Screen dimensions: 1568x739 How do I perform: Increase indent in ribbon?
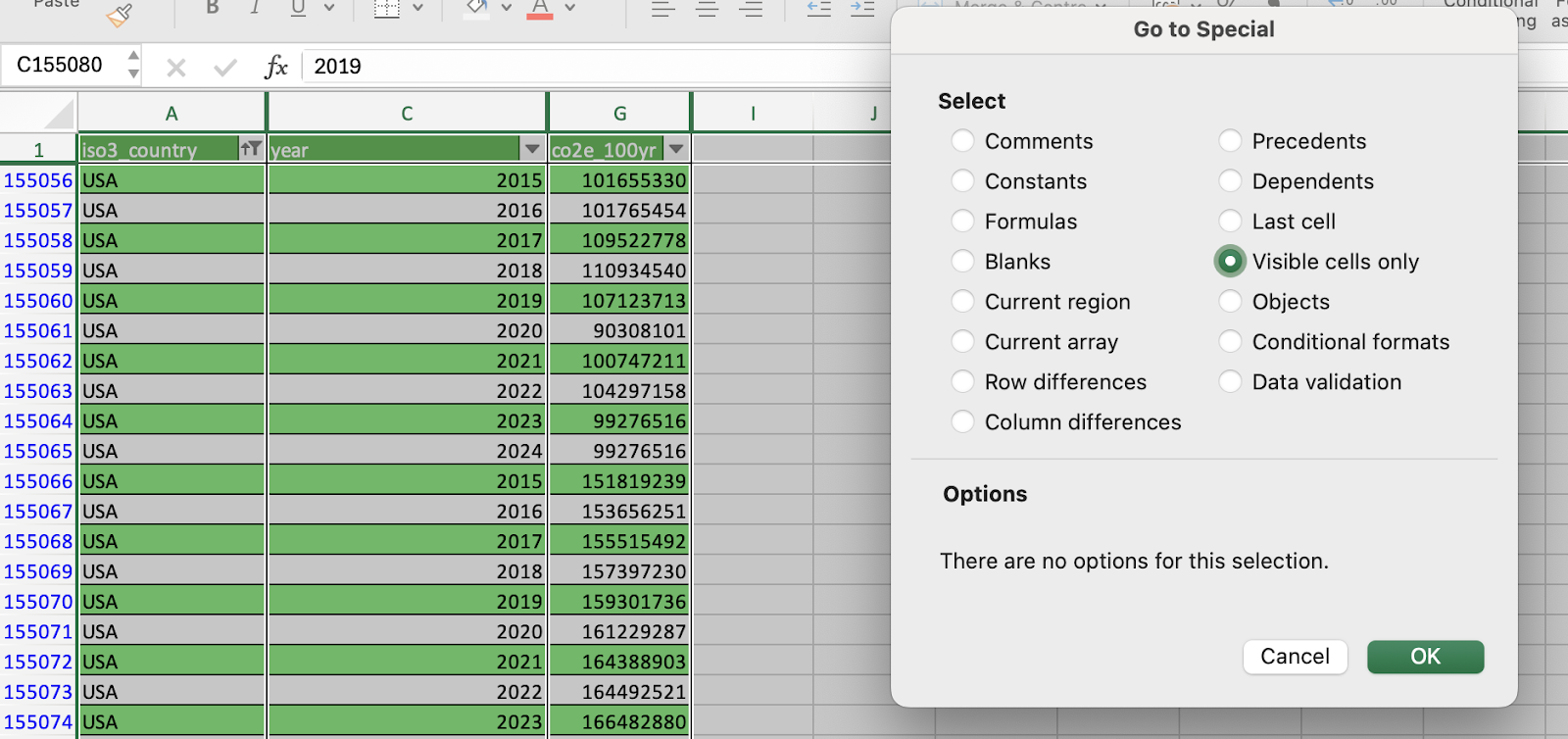pos(862,8)
